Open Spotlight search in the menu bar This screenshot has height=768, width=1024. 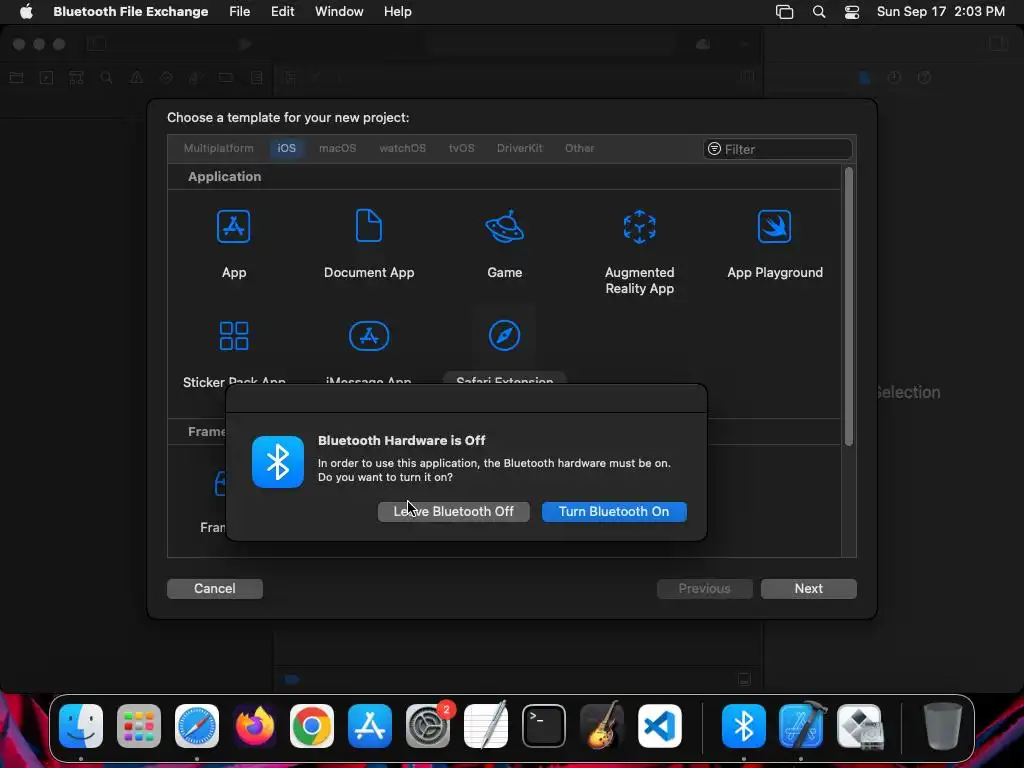tap(818, 12)
